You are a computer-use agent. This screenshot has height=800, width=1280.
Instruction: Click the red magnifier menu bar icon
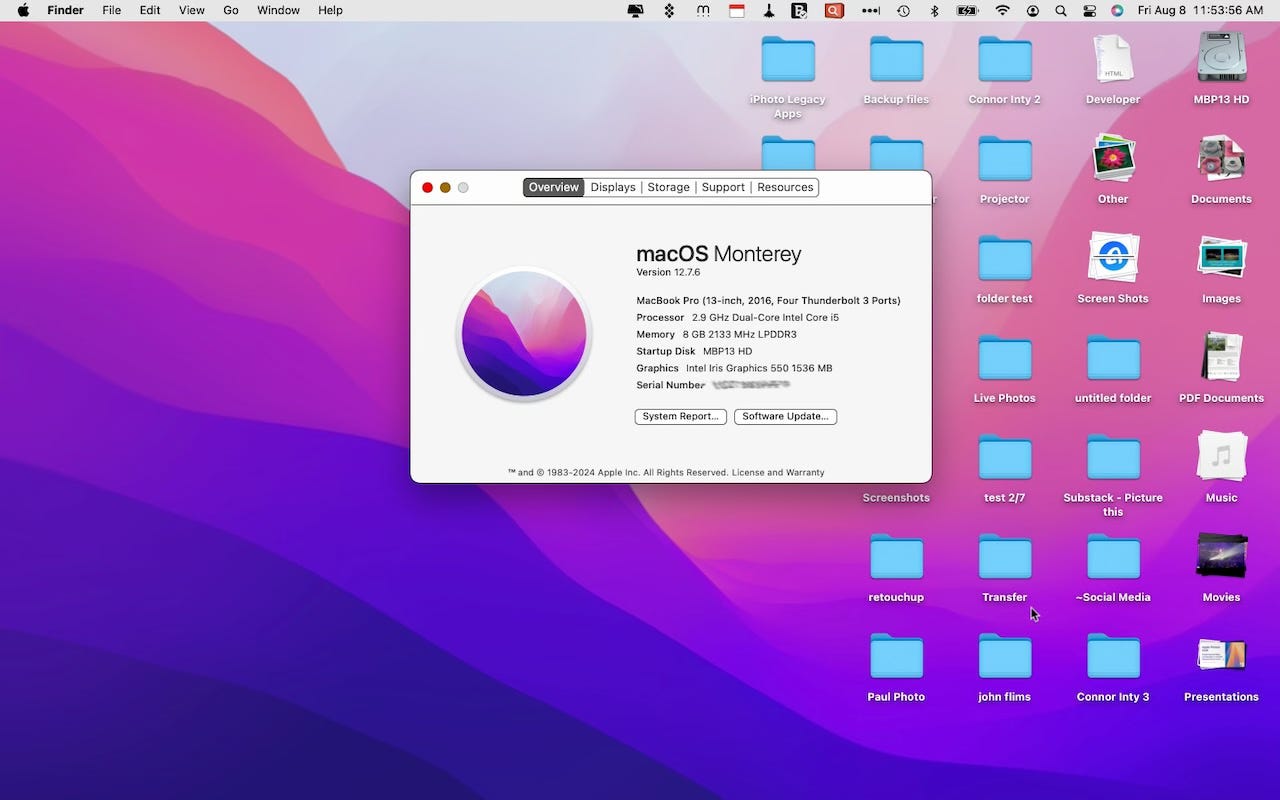point(834,10)
